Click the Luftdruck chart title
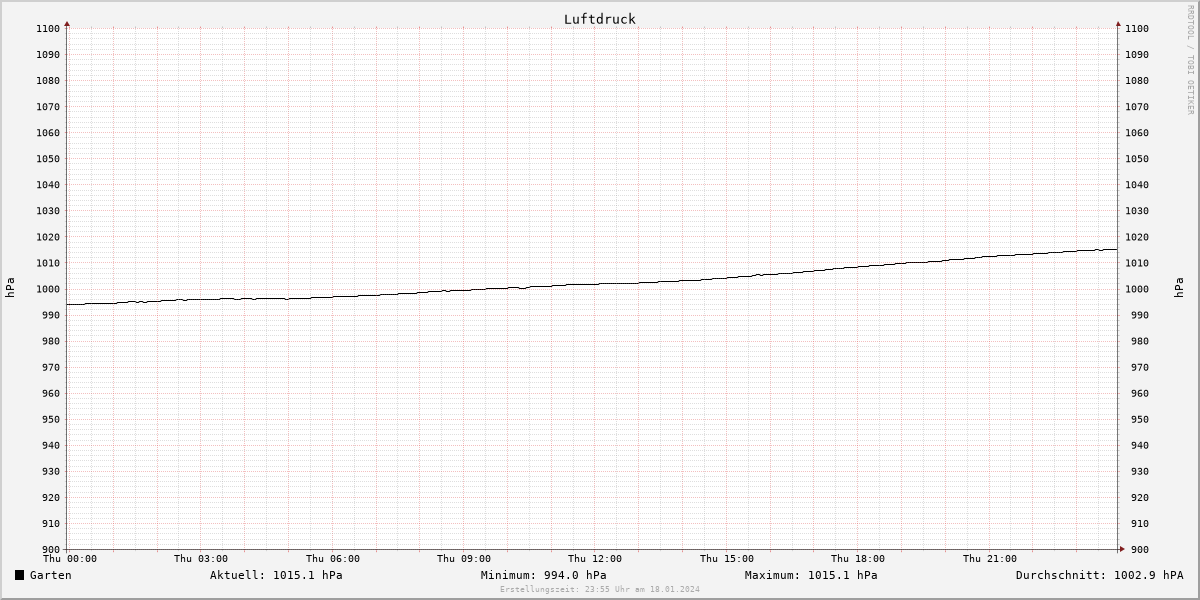 [600, 19]
